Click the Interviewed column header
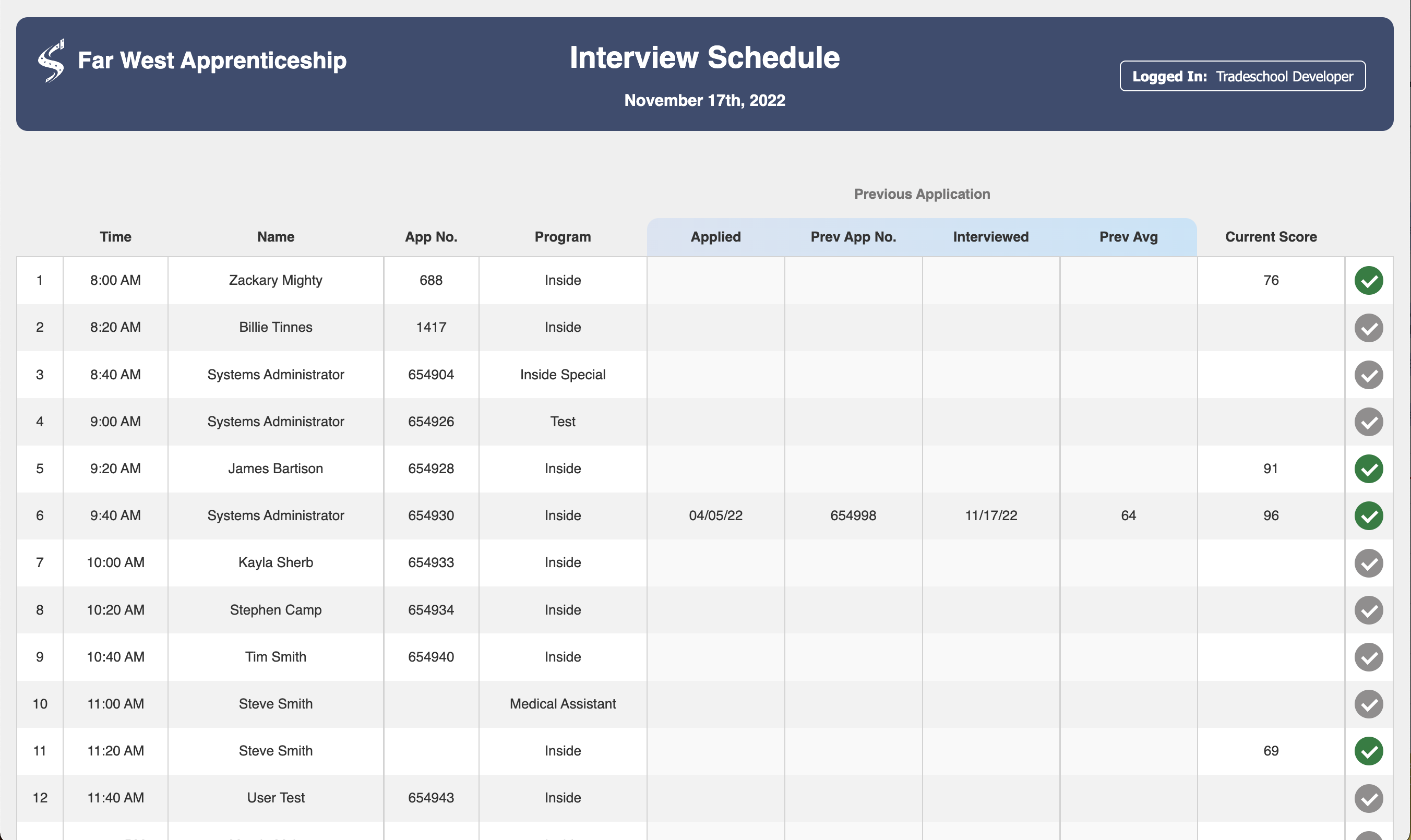 (990, 236)
